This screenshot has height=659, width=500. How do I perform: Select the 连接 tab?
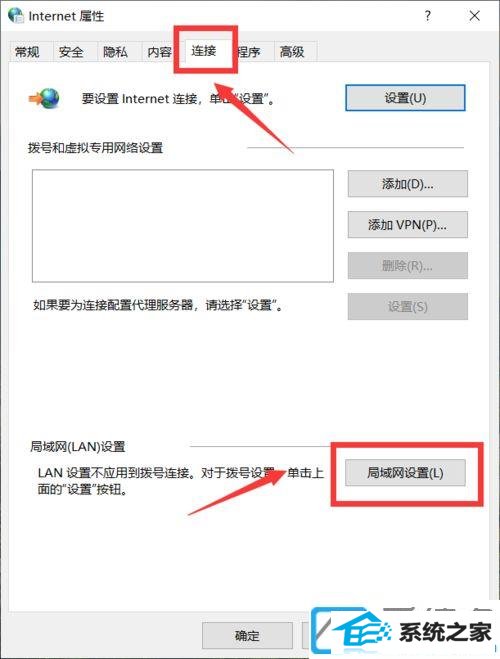(x=204, y=51)
